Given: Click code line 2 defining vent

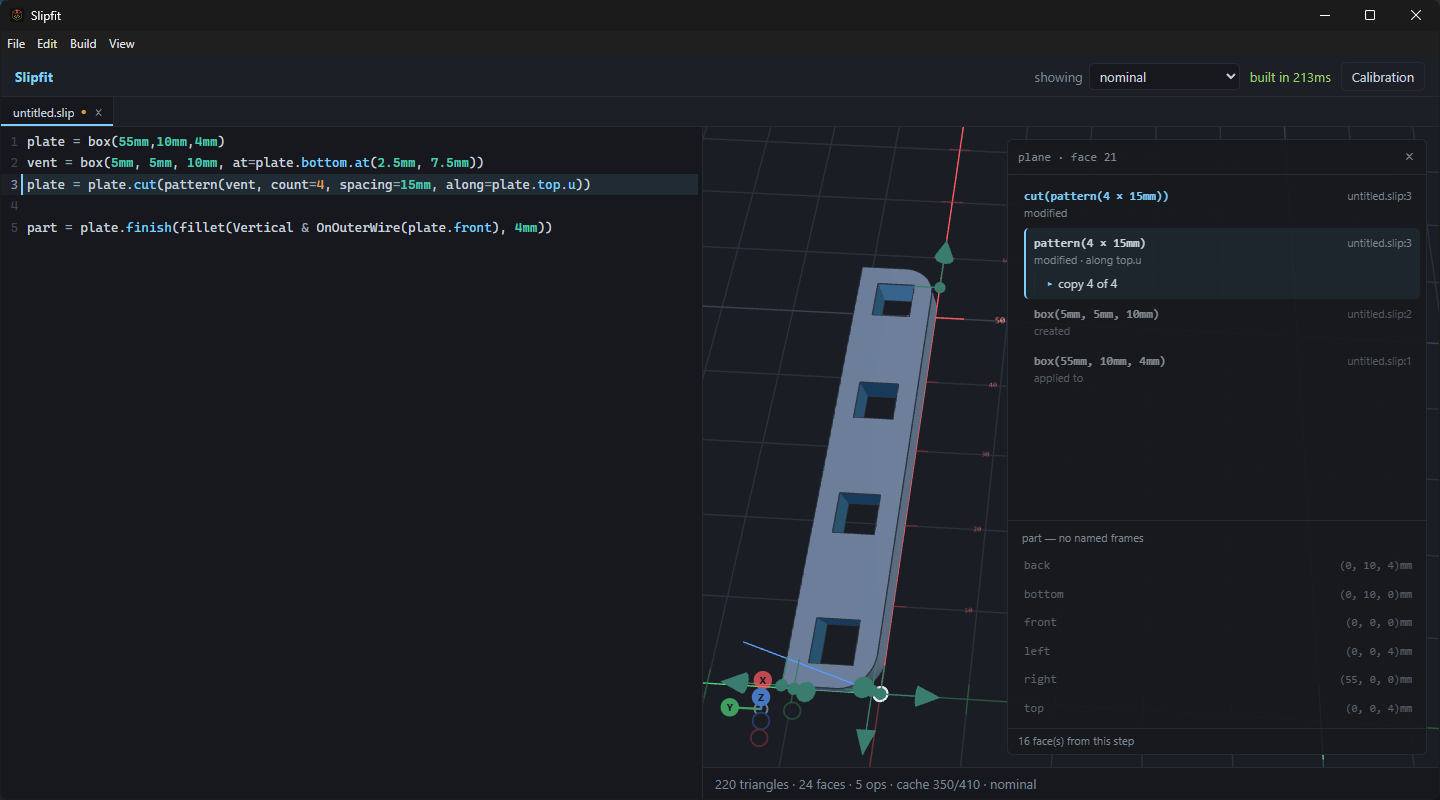Looking at the screenshot, I should tap(256, 162).
